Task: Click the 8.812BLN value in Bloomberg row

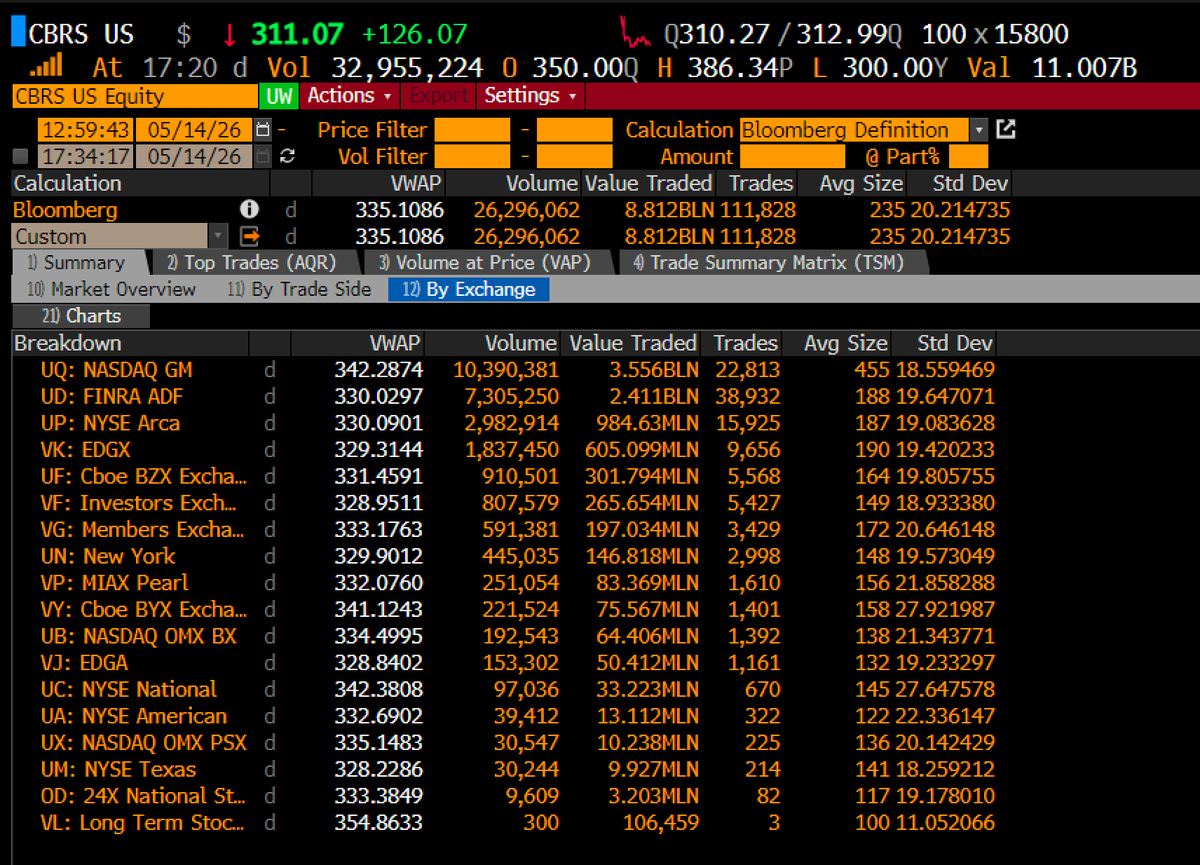Action: point(669,210)
